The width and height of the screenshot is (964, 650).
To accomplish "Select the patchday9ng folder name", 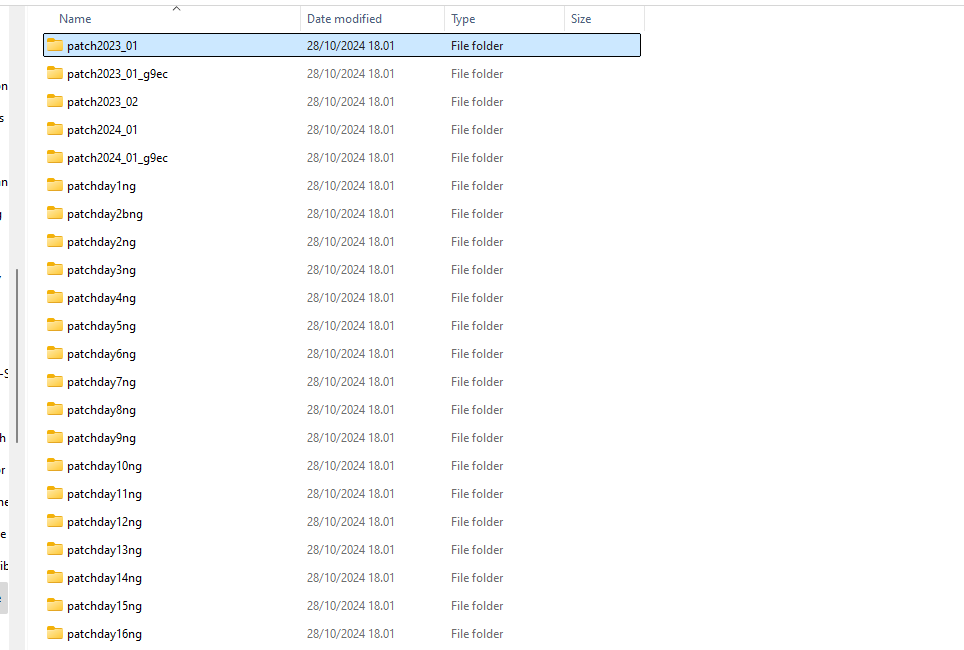I will (x=101, y=438).
